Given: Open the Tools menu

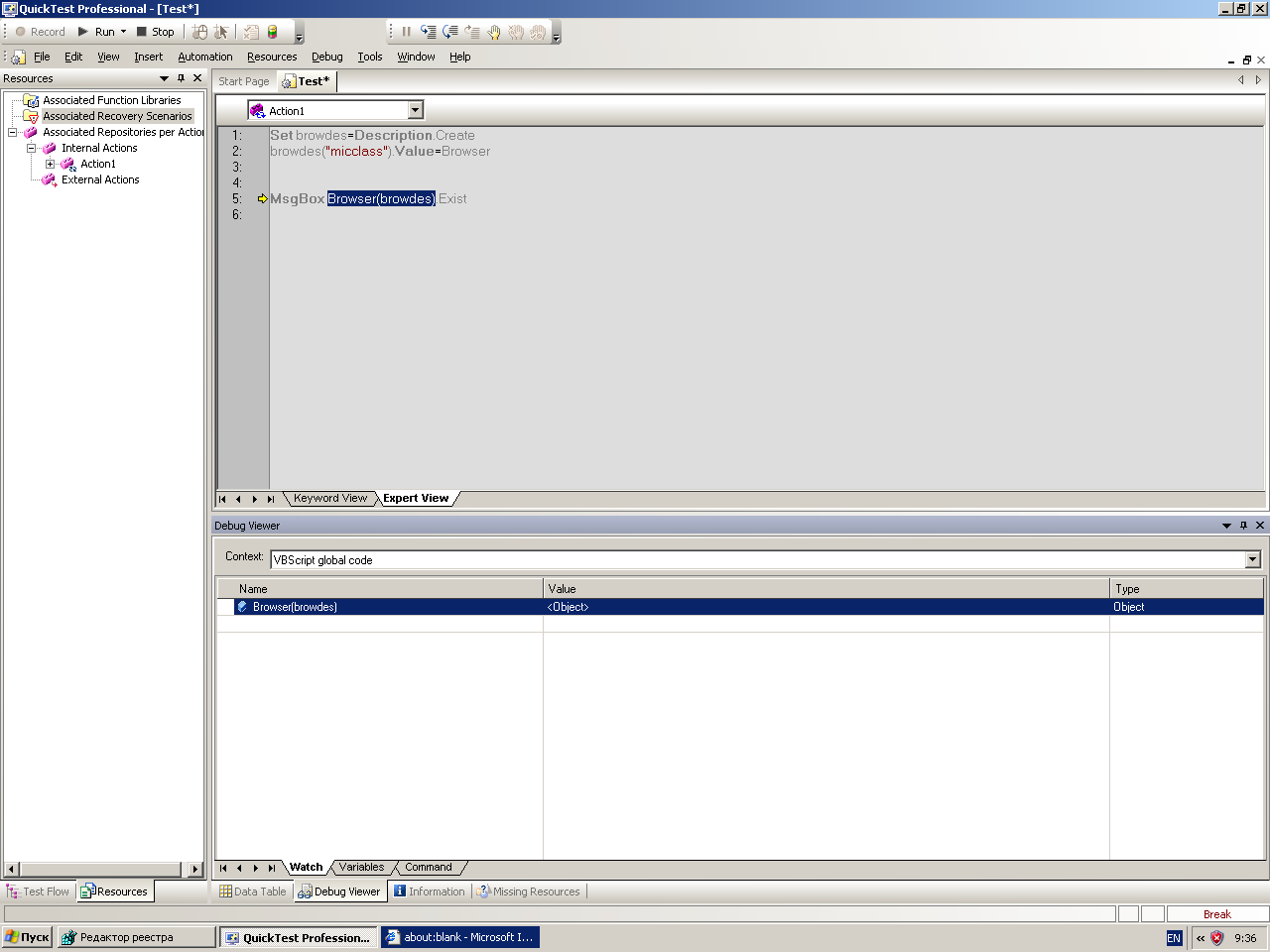Looking at the screenshot, I should click(369, 57).
